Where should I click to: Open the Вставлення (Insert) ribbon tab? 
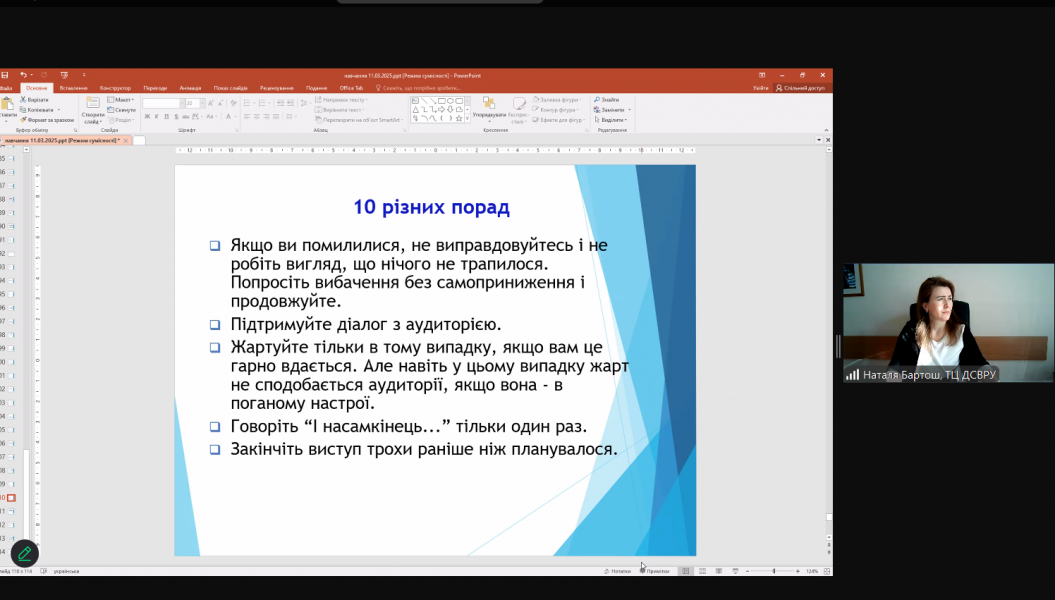pos(73,88)
